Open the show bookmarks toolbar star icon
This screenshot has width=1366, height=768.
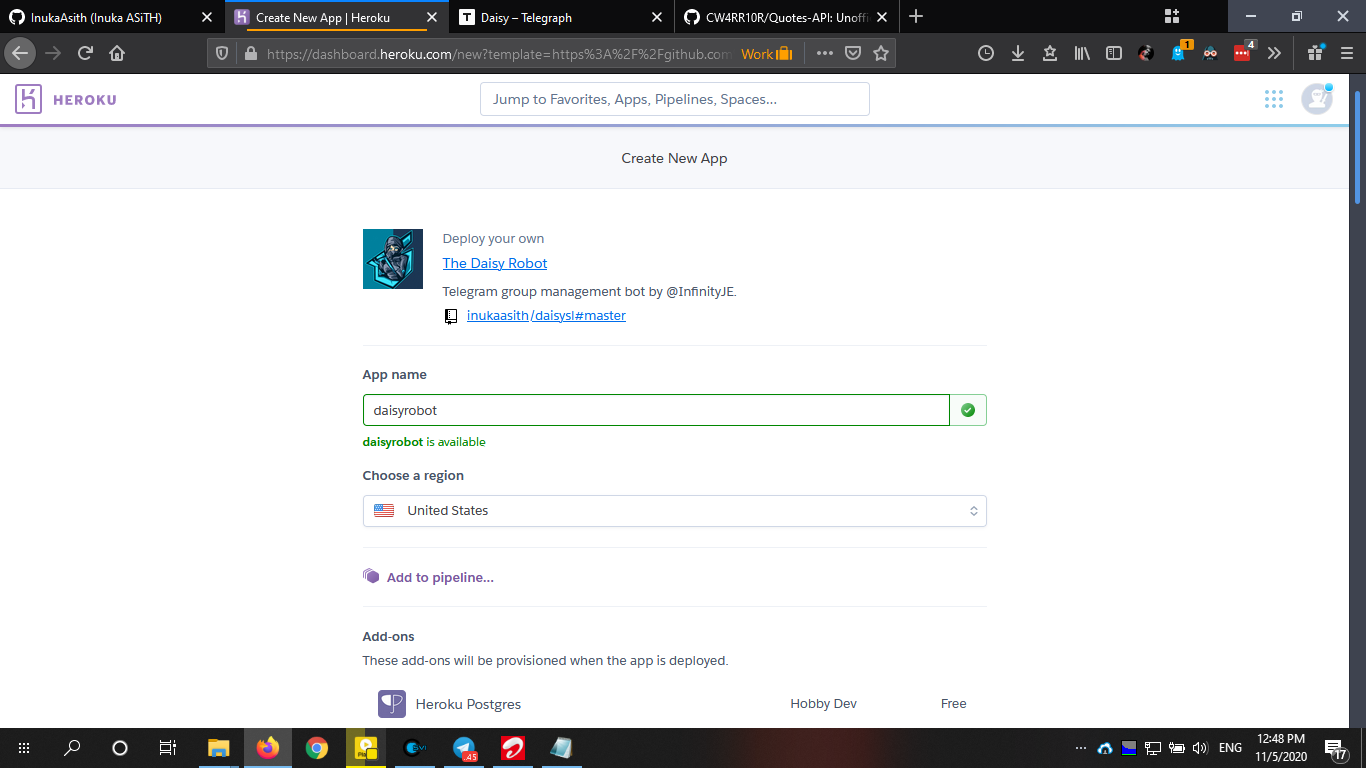click(1050, 53)
